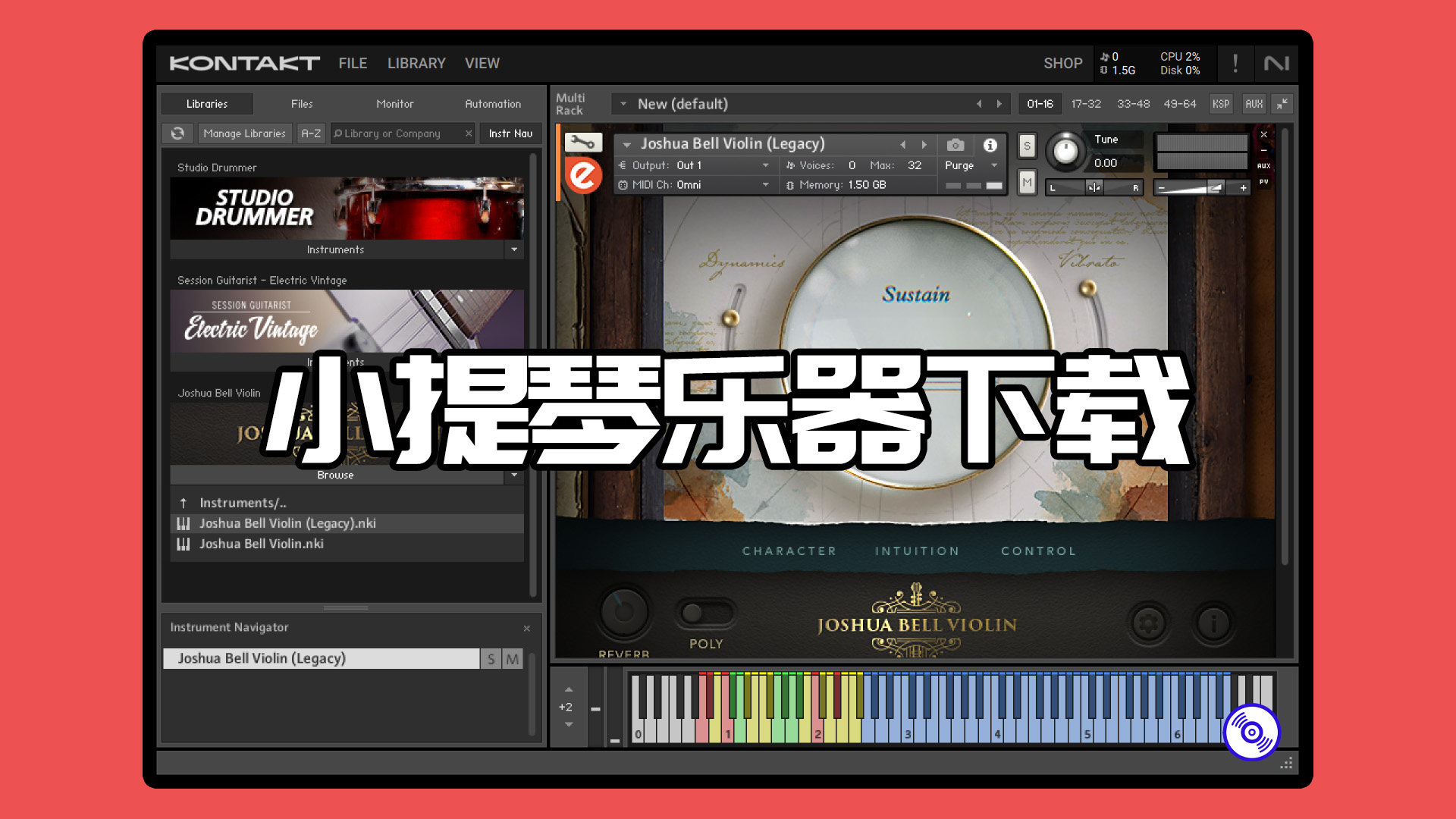1456x819 pixels.
Task: Open the instrument info icon
Action: click(990, 145)
